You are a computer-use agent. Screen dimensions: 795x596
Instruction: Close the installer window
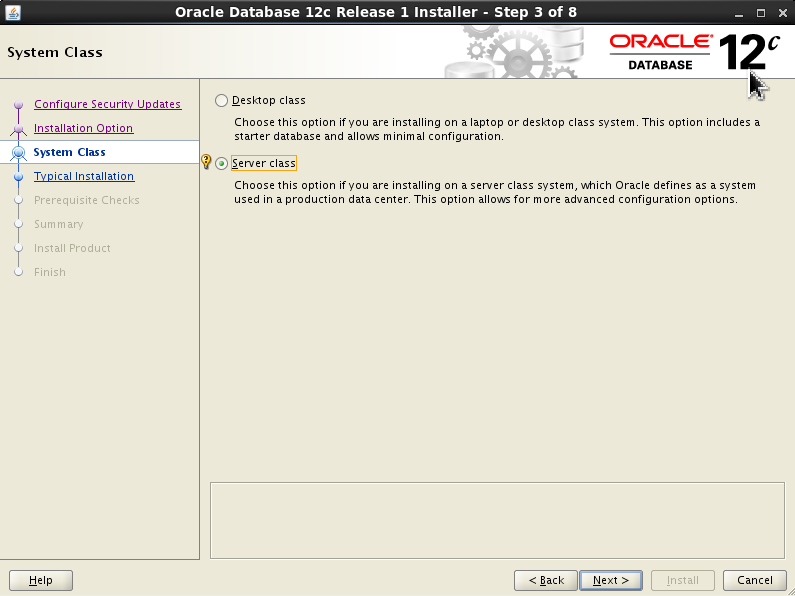click(x=783, y=14)
